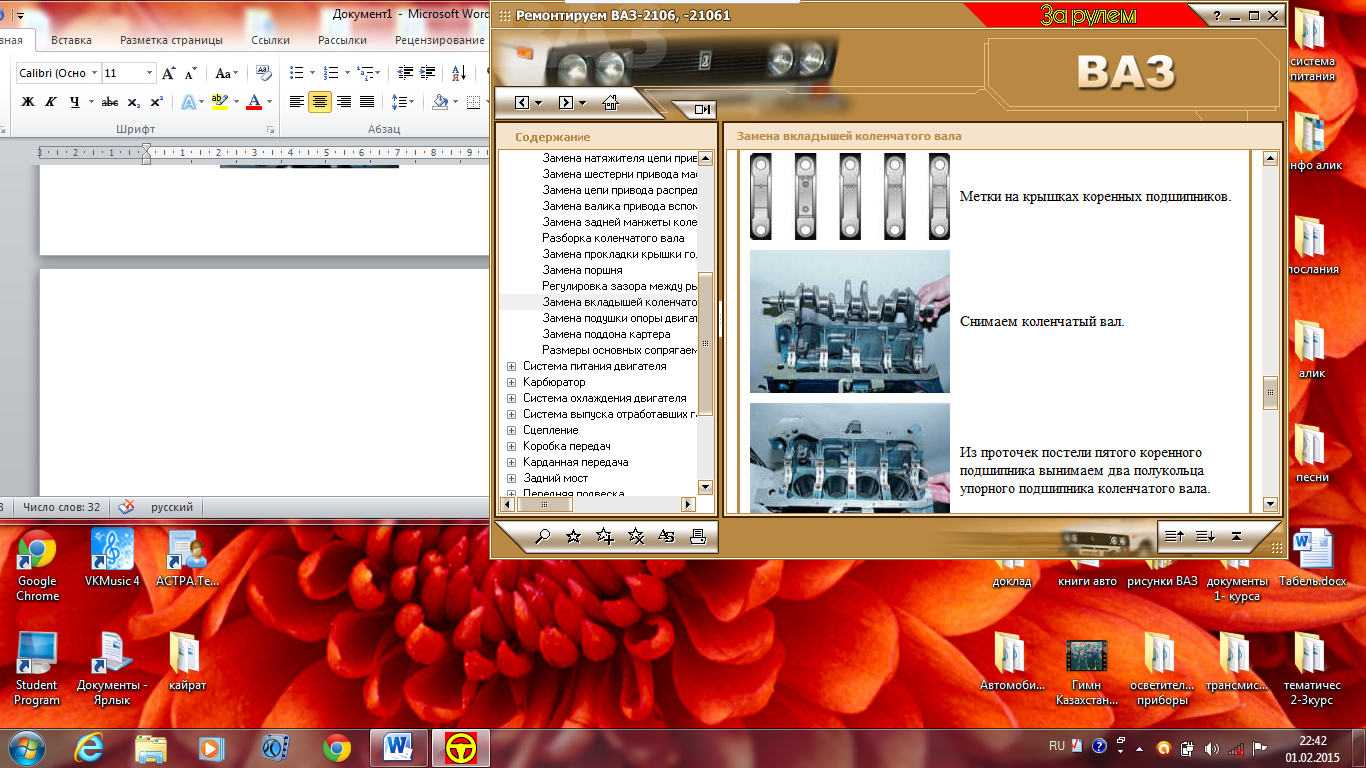Jump to next topic icon

click(1205, 537)
